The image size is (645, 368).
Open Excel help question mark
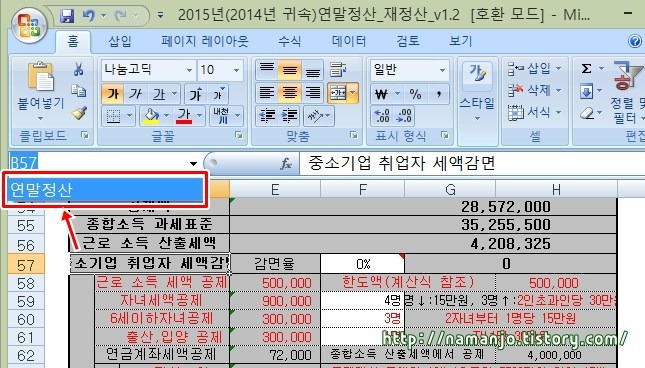pos(635,41)
